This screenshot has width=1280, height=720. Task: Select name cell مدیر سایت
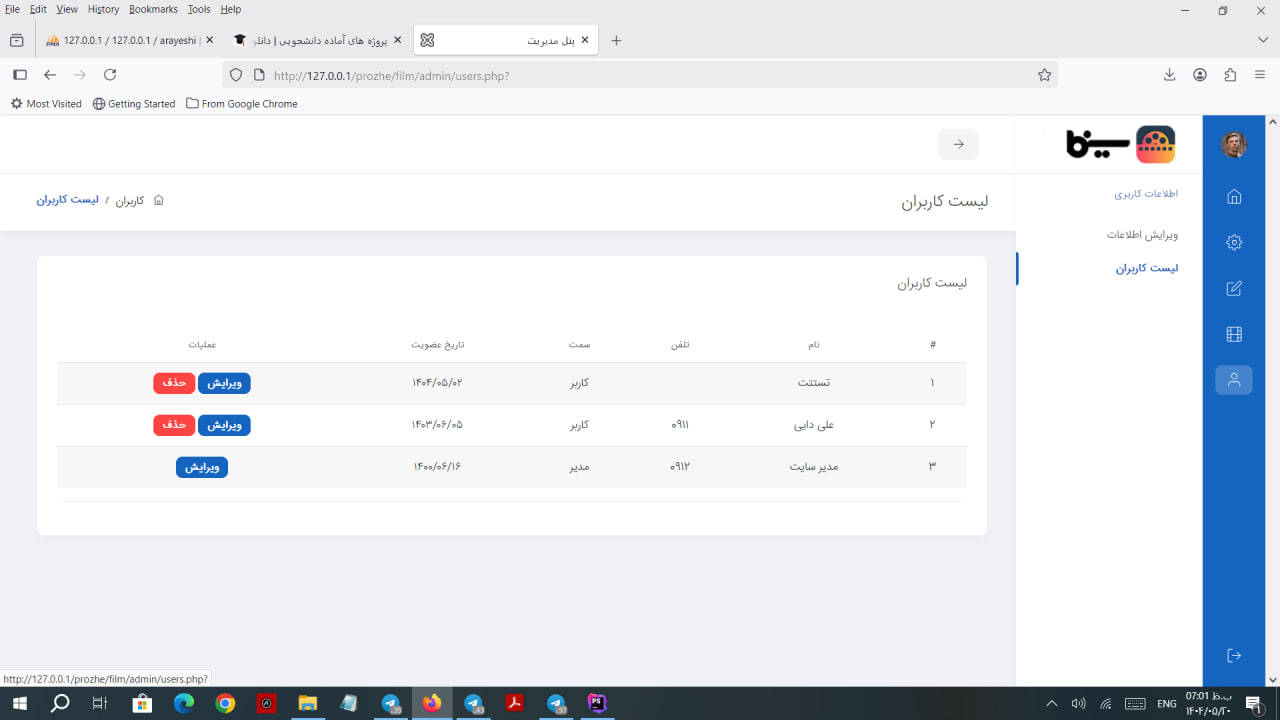point(813,467)
